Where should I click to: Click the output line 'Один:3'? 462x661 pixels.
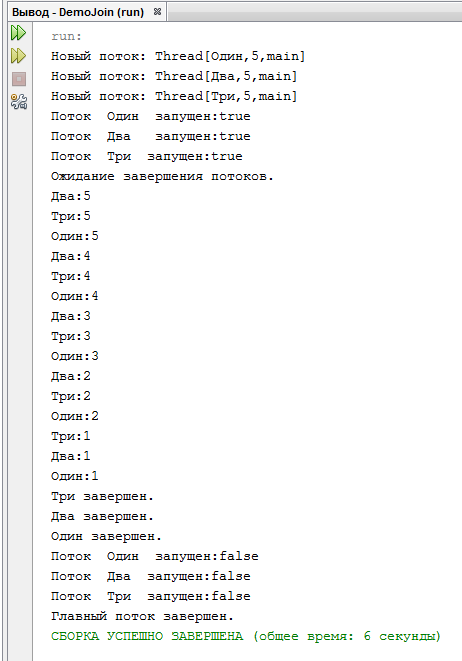point(75,356)
